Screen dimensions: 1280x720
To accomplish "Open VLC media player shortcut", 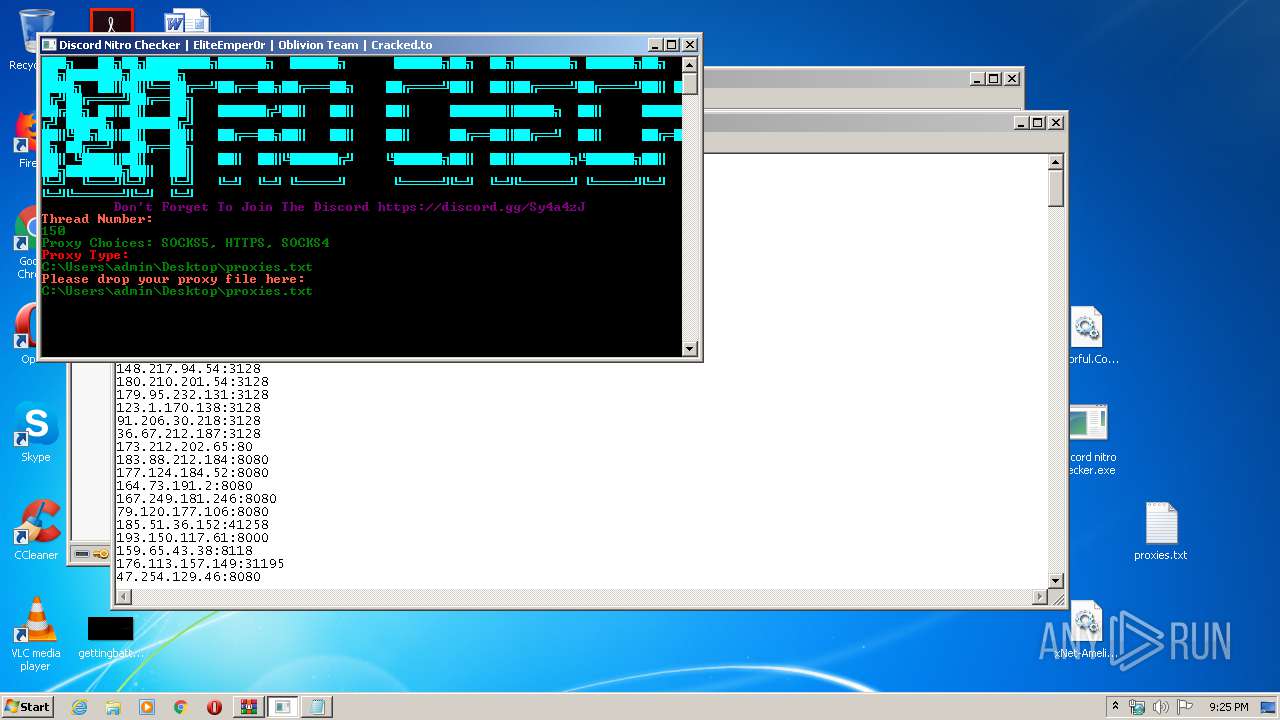I will coord(36,634).
